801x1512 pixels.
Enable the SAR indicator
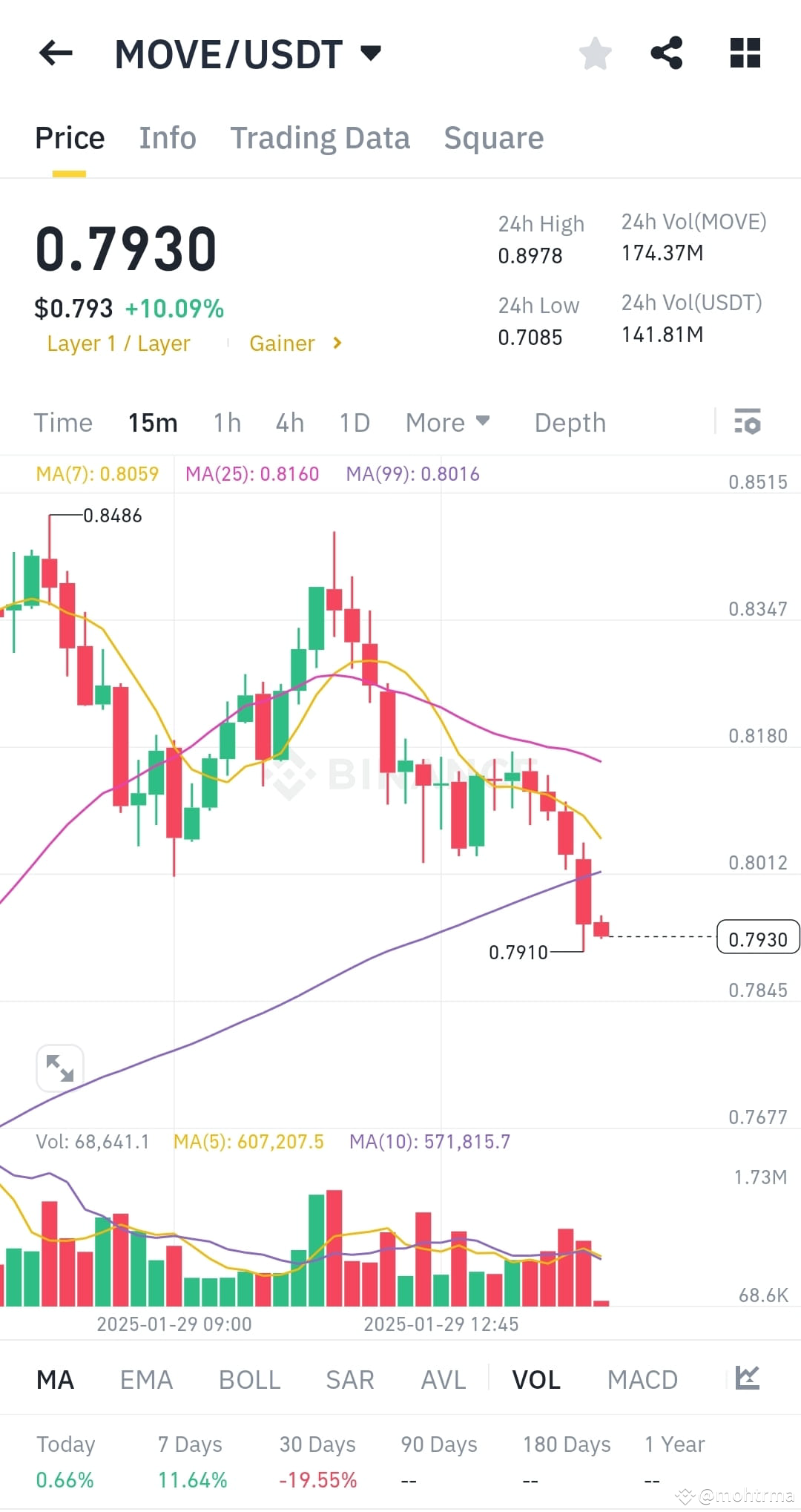tap(349, 1378)
